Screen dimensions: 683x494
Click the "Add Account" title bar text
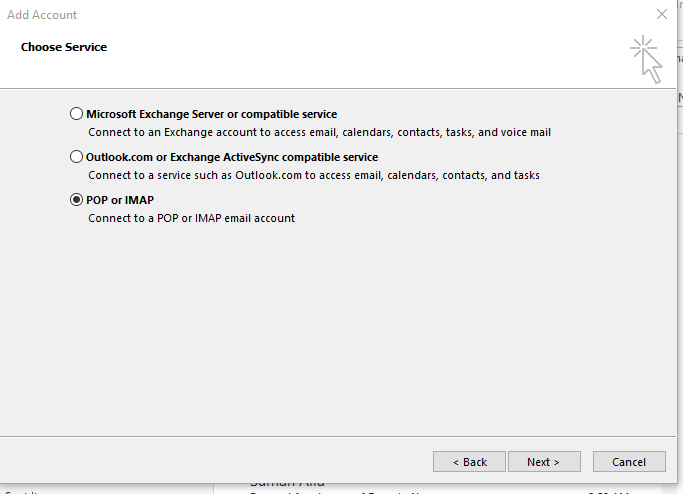click(x=43, y=15)
